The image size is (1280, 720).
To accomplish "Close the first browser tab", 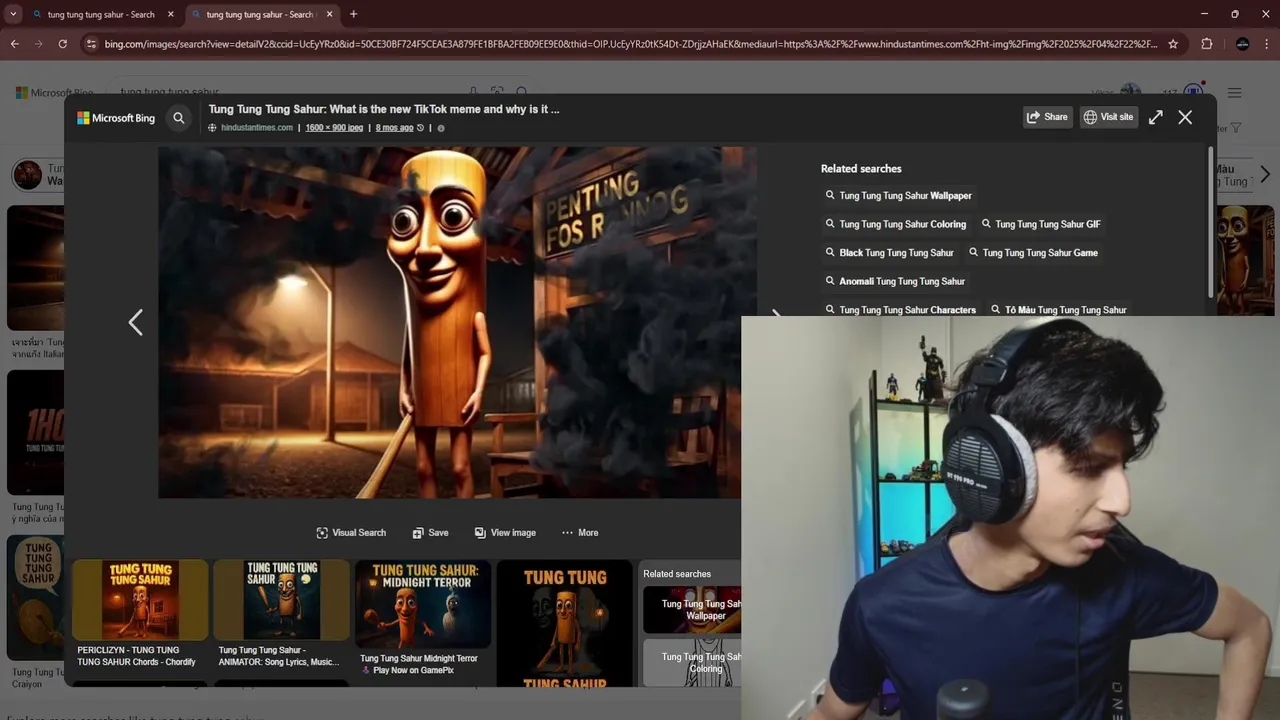I will point(171,15).
